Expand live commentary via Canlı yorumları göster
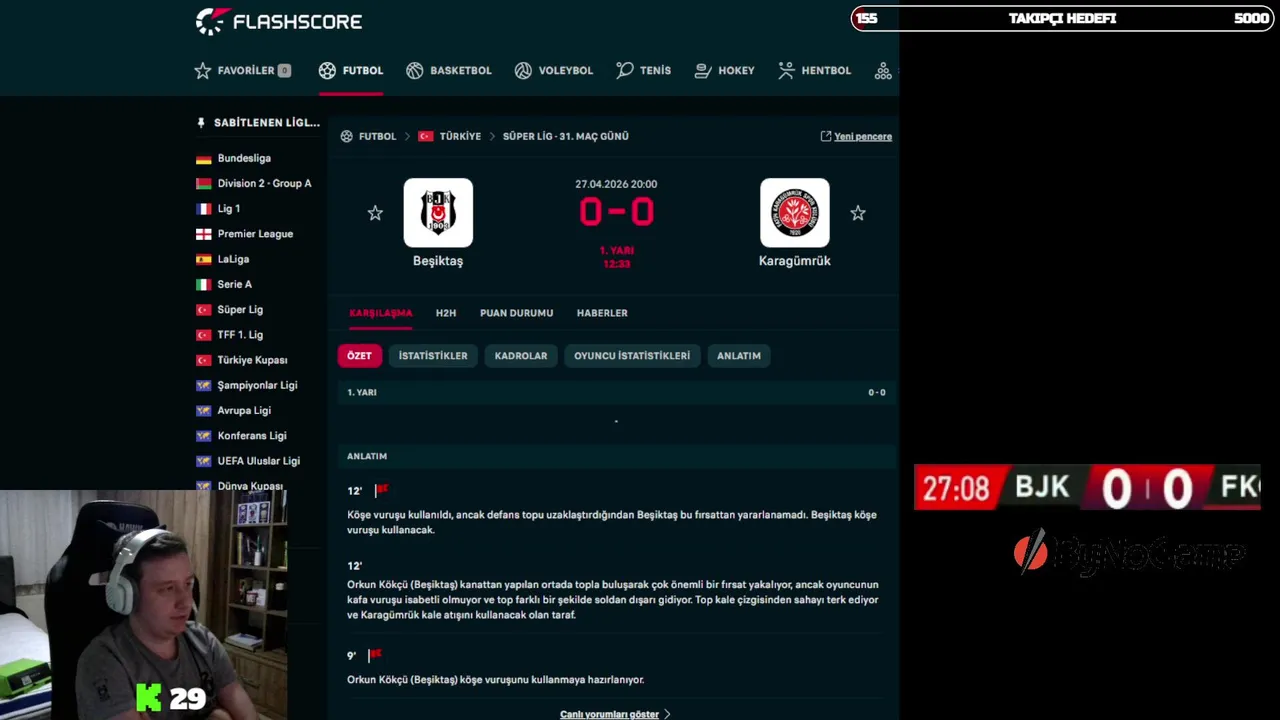 coord(615,714)
